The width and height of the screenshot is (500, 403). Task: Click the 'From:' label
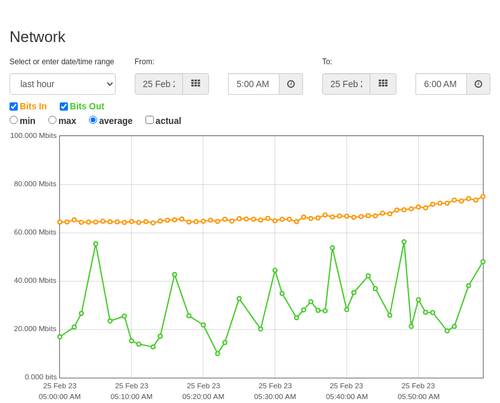(144, 62)
